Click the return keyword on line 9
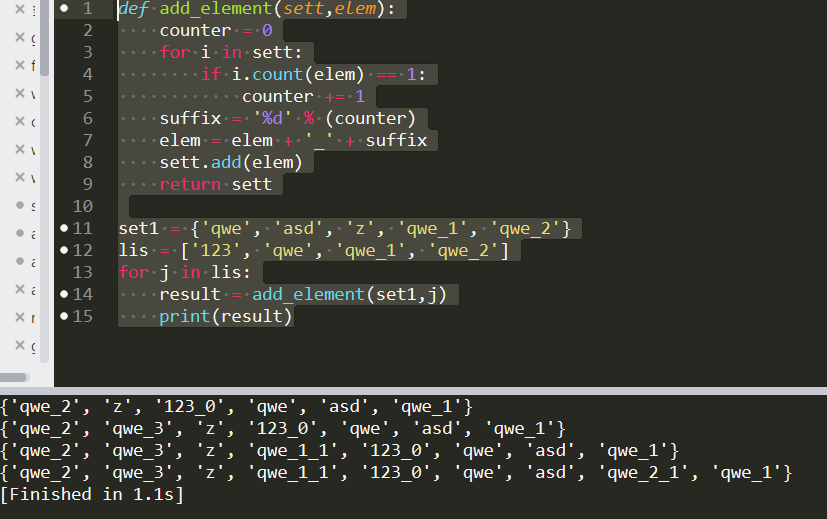 tap(191, 184)
